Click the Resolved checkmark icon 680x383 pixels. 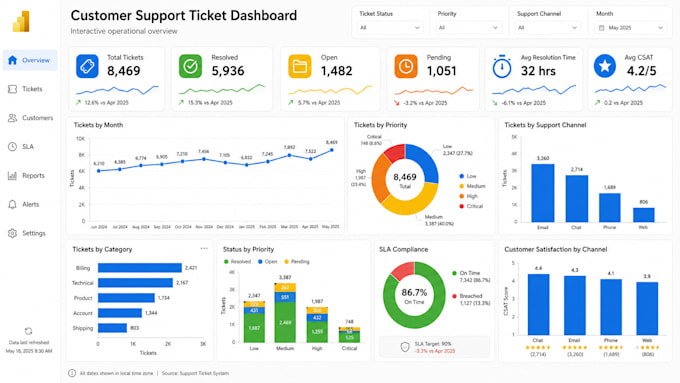pyautogui.click(x=190, y=66)
